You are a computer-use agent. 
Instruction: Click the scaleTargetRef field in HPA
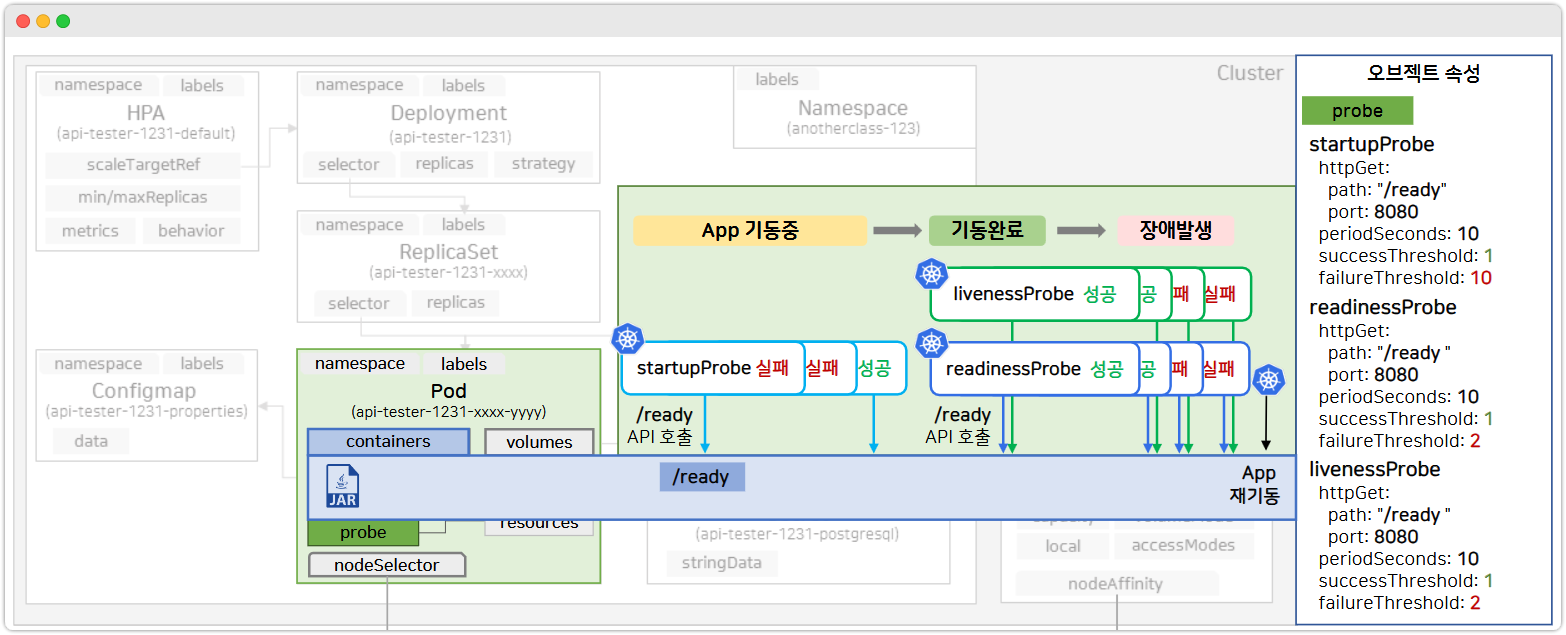tap(143, 166)
